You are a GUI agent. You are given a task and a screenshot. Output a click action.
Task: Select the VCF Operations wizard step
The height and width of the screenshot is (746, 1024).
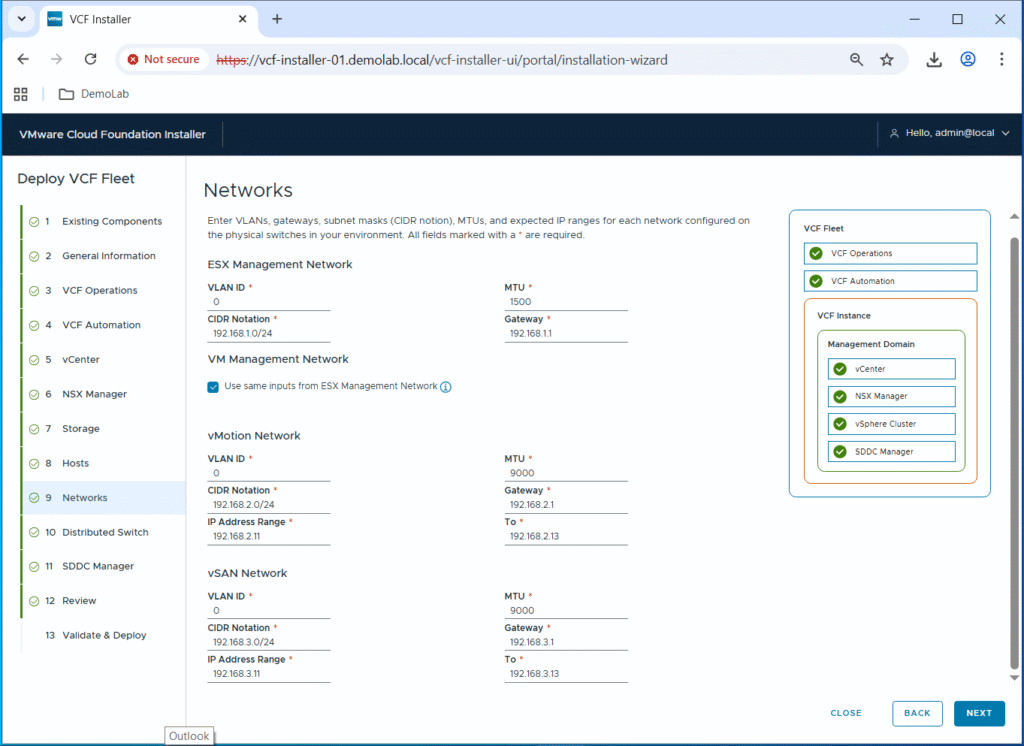(x=99, y=290)
